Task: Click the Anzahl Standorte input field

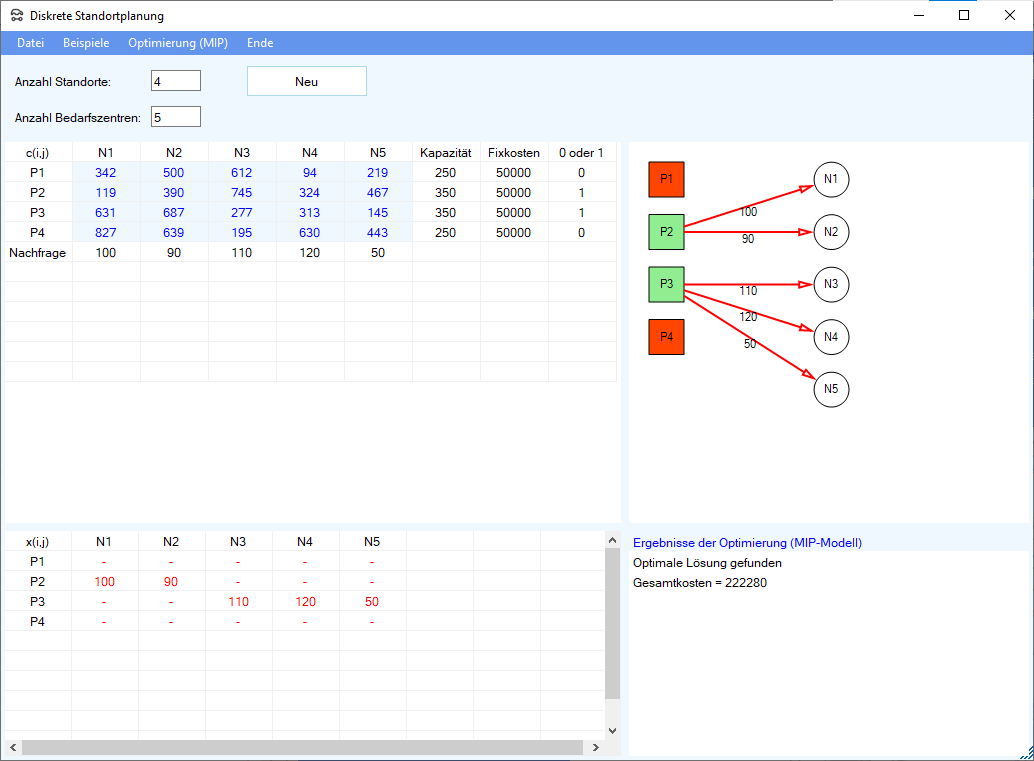Action: tap(176, 81)
